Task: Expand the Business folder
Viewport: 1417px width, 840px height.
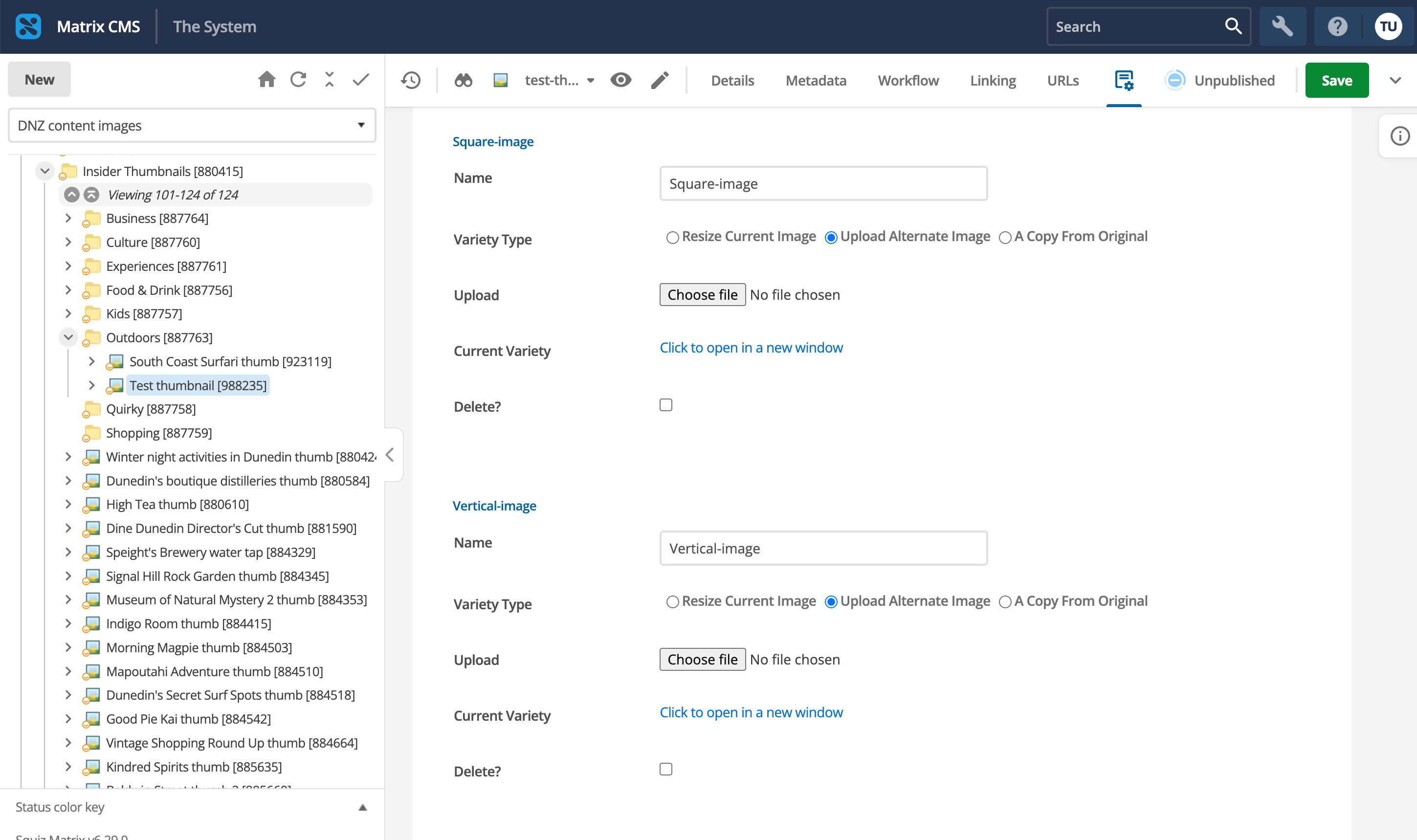Action: (68, 219)
